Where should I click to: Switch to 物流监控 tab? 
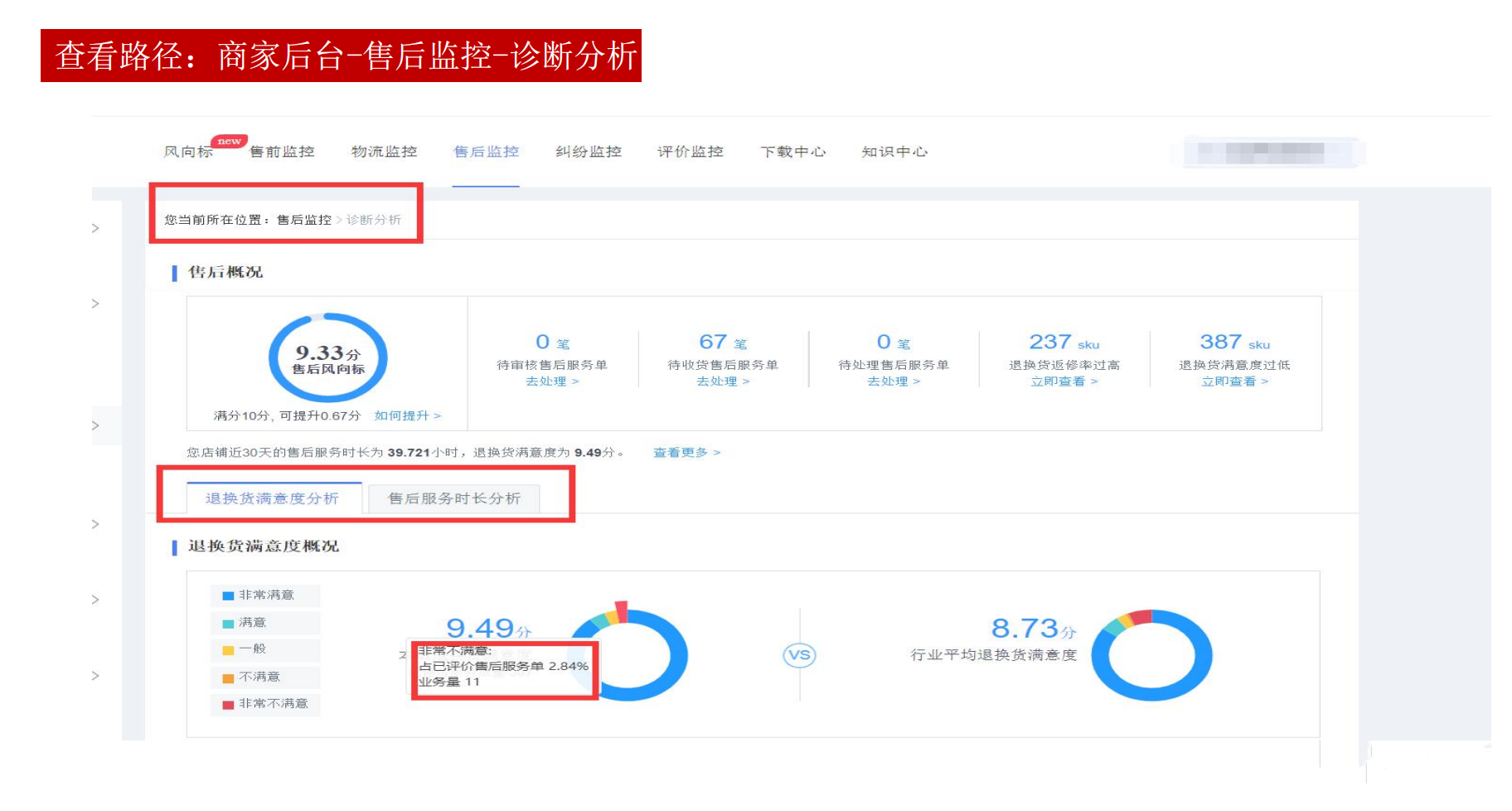384,152
